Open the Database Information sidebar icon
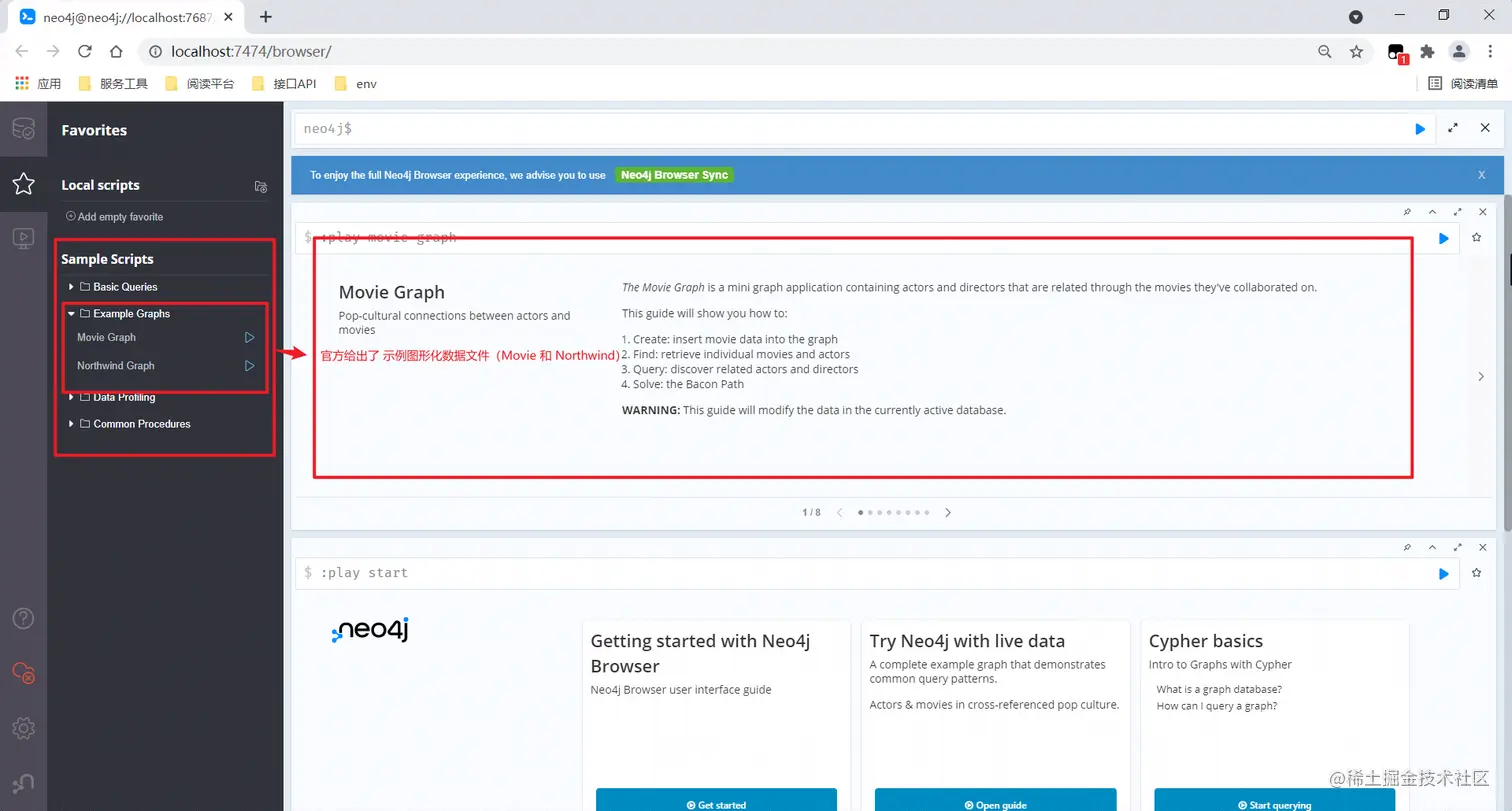This screenshot has height=811, width=1512. [x=23, y=129]
